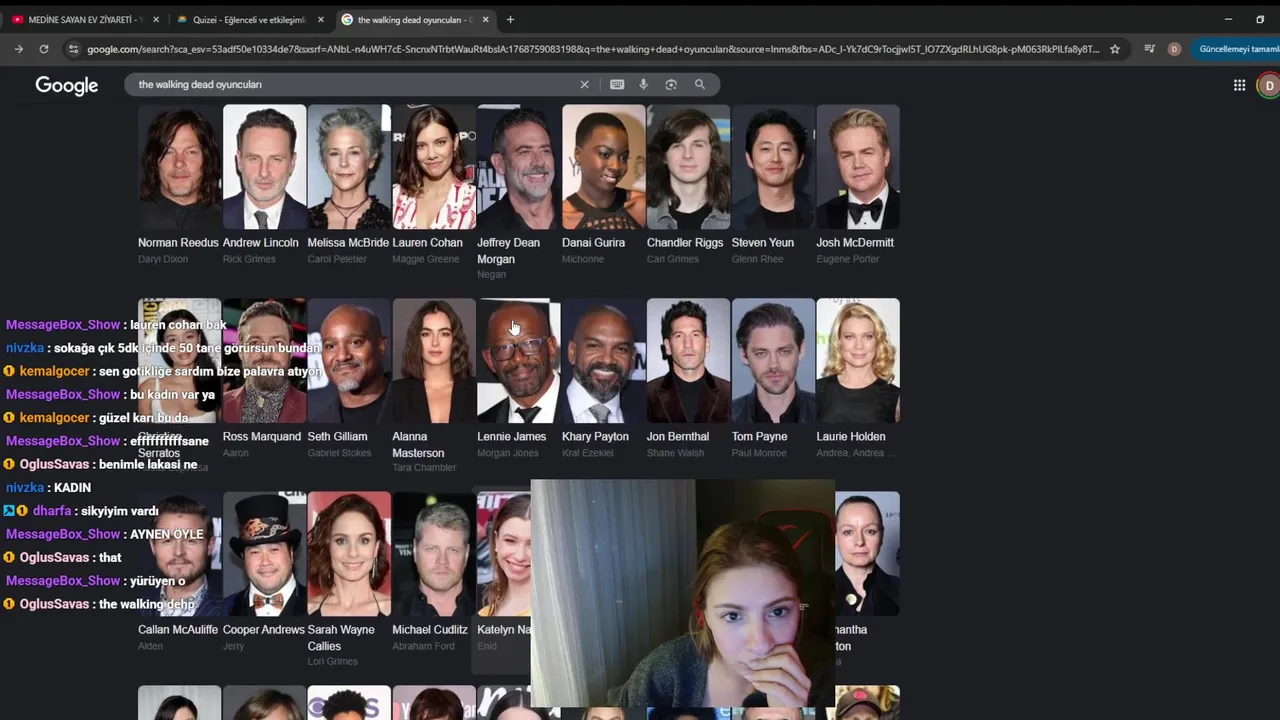Click the Google search box text
Image resolution: width=1280 pixels, height=720 pixels.
200,85
